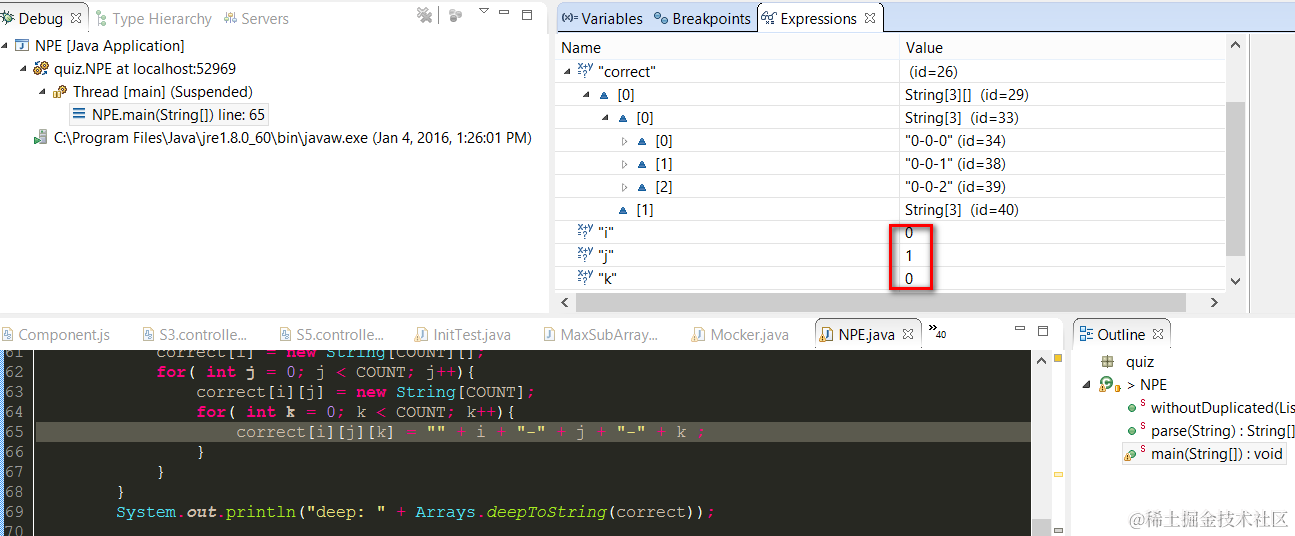Open the Component.js editor tab
The width and height of the screenshot is (1295, 536).
pyautogui.click(x=56, y=335)
